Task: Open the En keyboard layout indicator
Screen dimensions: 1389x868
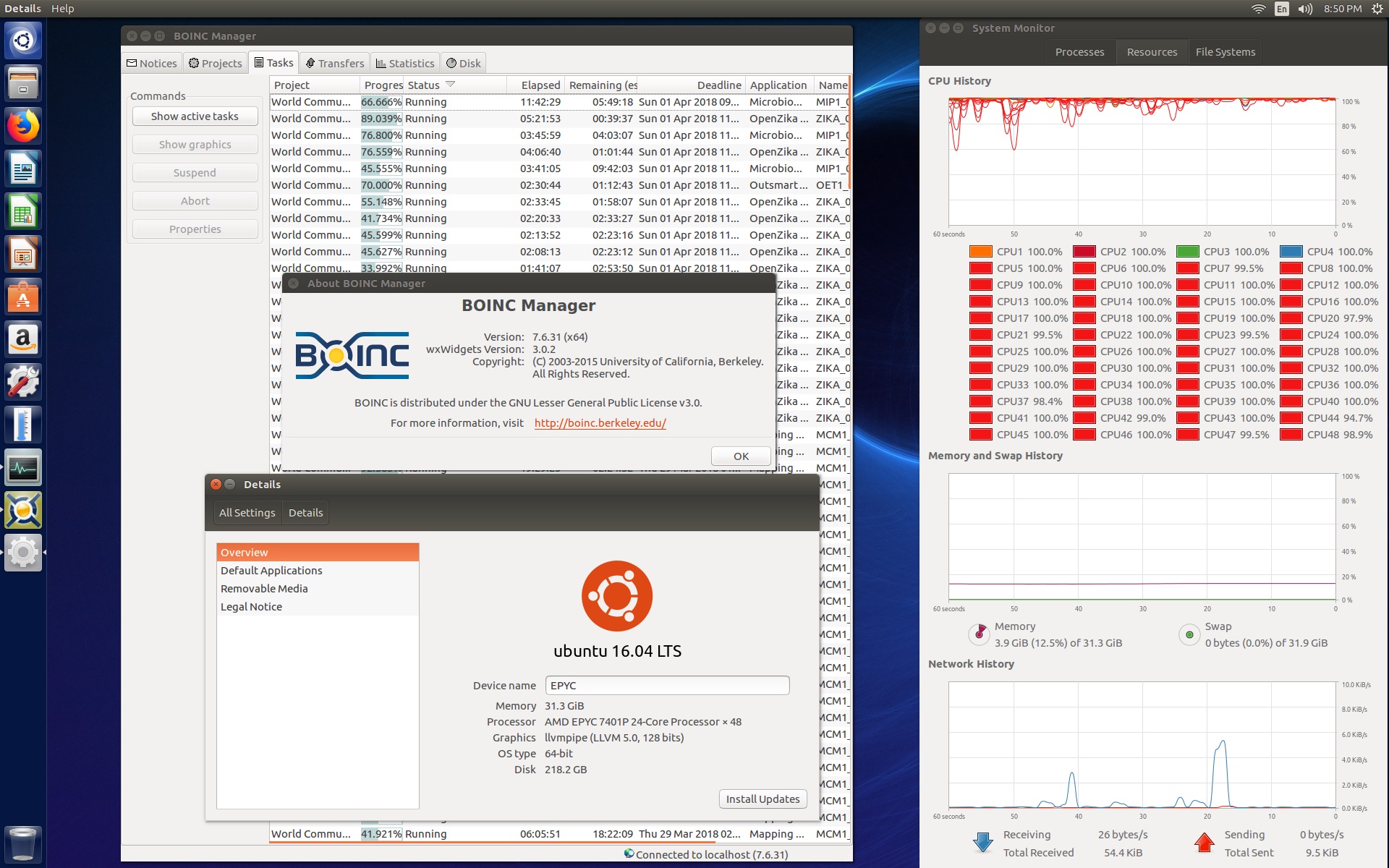Action: pos(1282,9)
